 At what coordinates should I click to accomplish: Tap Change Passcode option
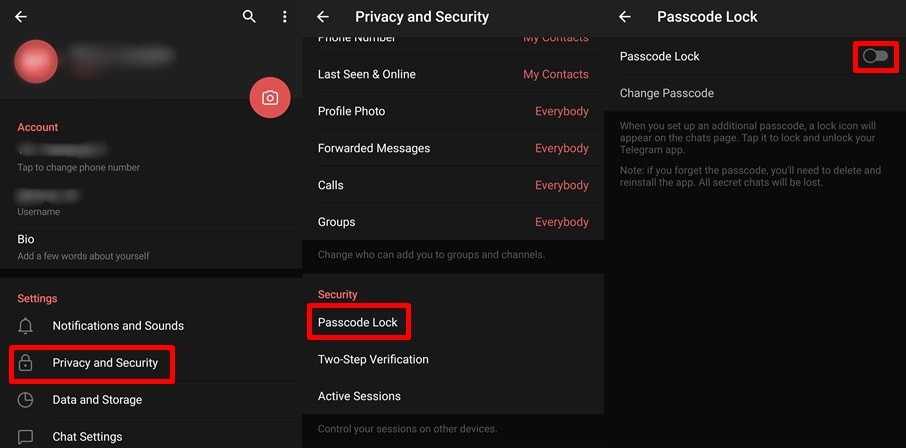pos(667,93)
